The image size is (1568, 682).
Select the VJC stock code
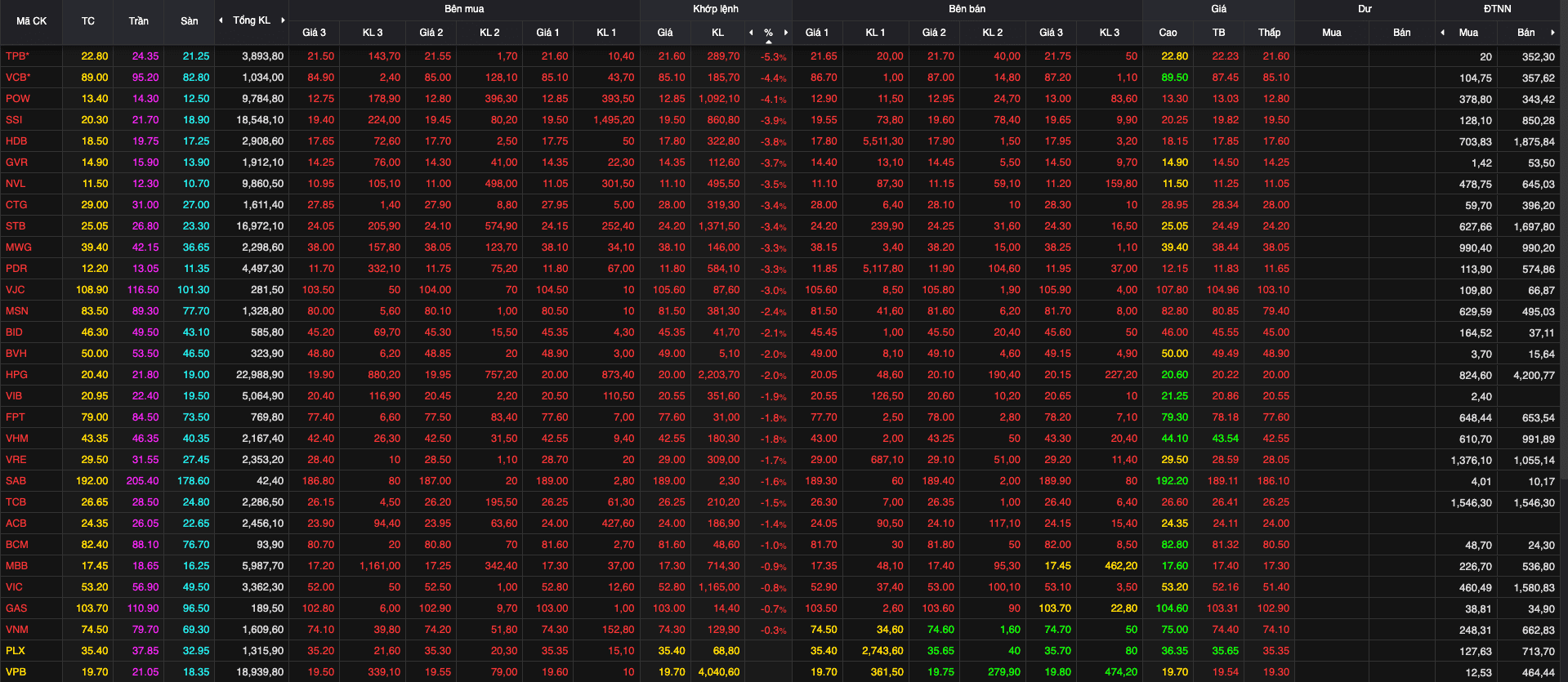point(15,290)
